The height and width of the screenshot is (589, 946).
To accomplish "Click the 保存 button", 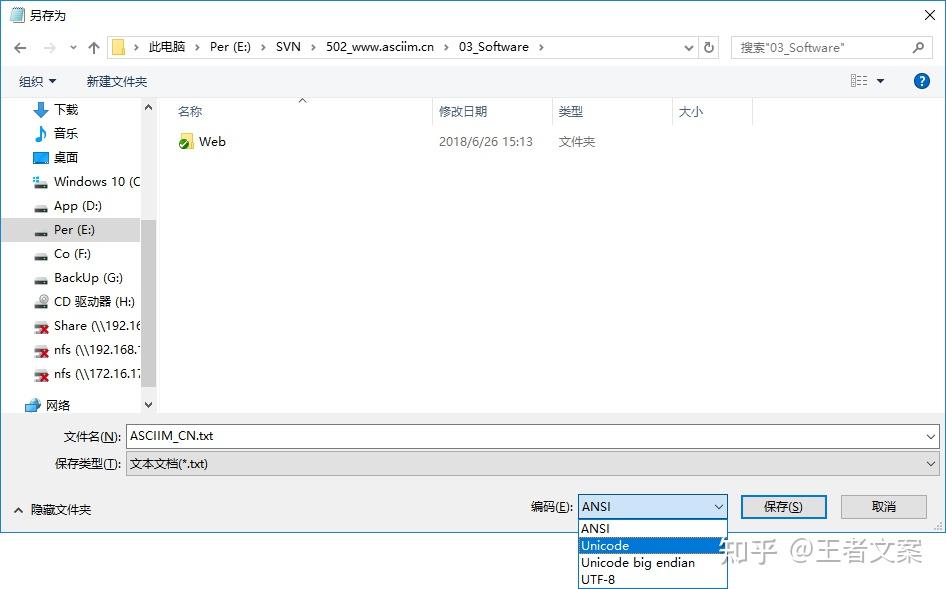I will click(782, 507).
